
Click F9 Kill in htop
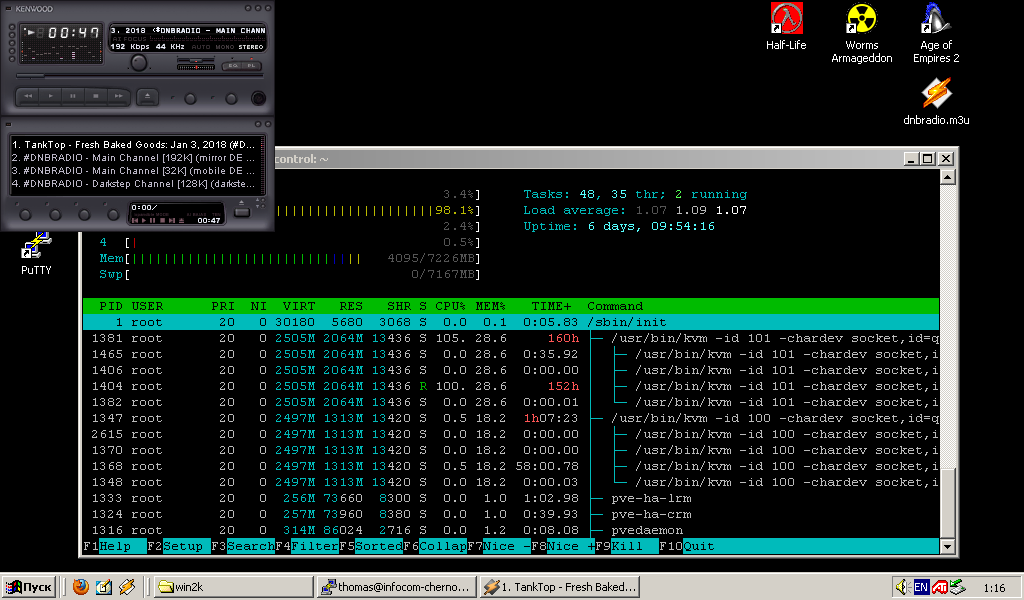point(627,546)
